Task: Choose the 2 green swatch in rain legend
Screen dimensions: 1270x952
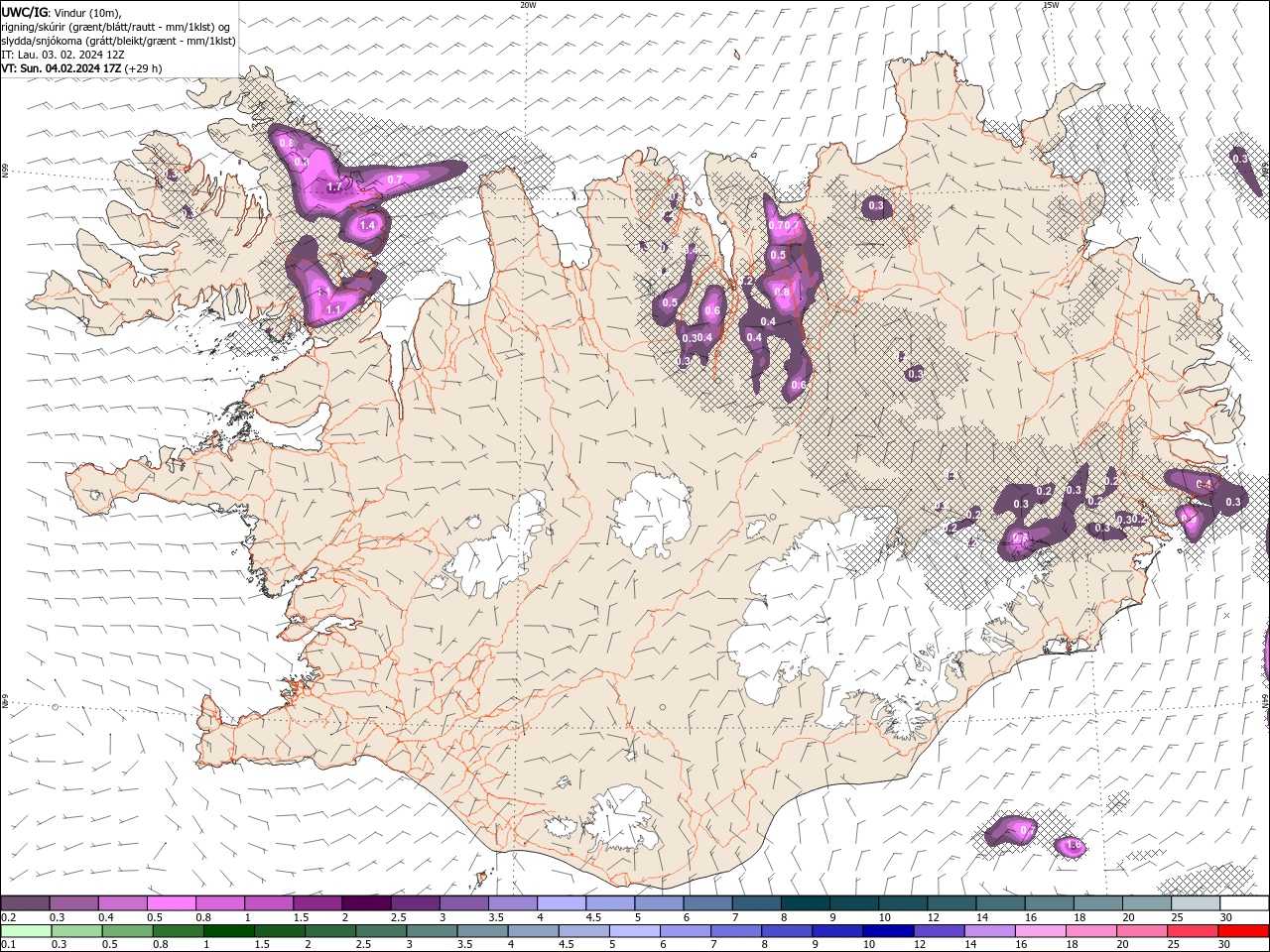Action: click(330, 931)
